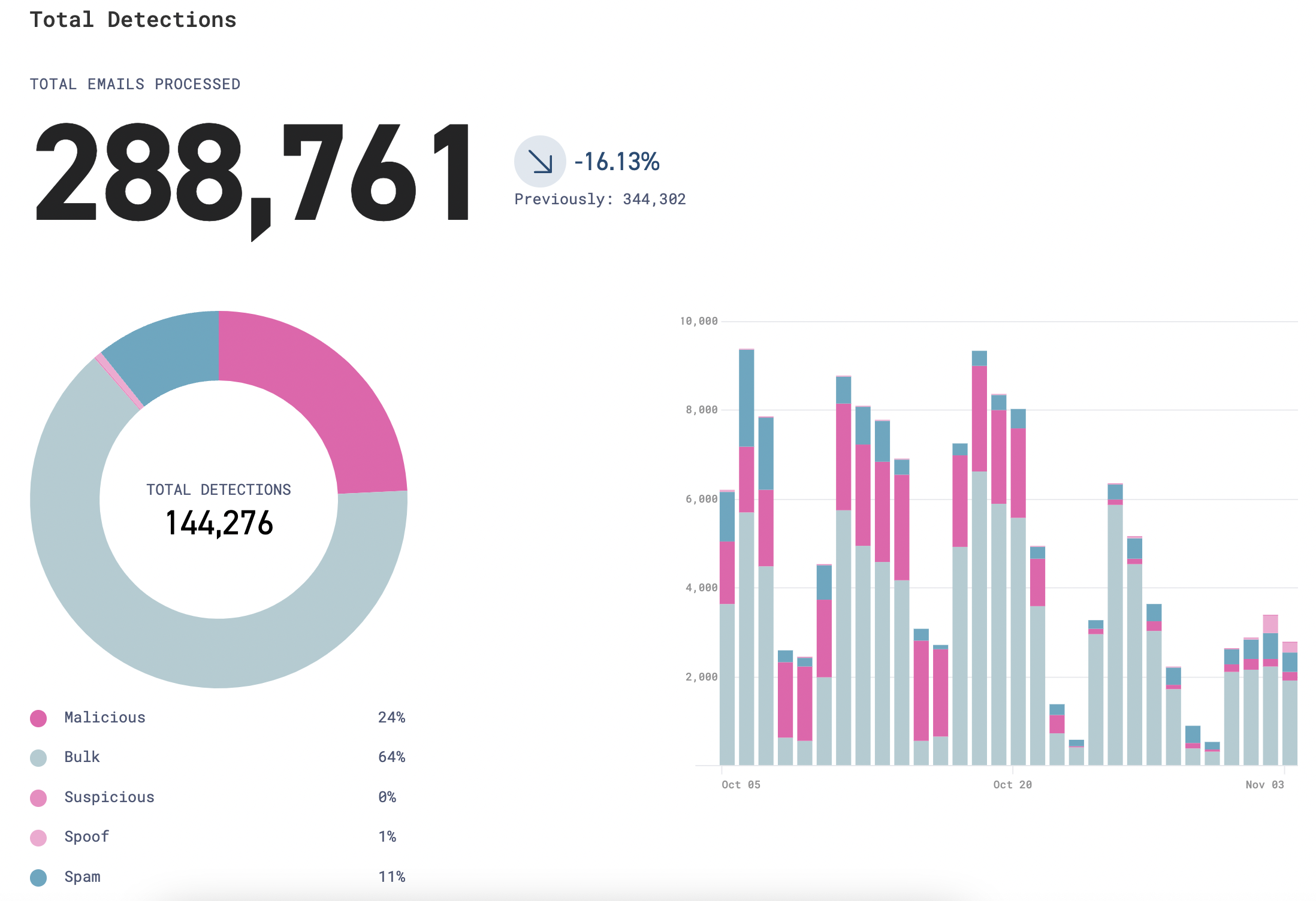Click the Oct 05 axis label
The width and height of the screenshot is (1316, 901).
741,784
